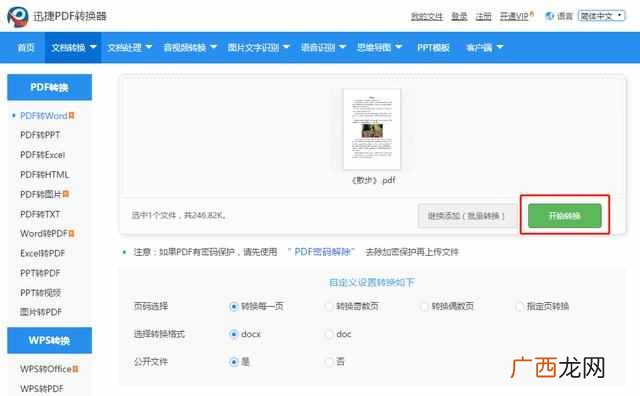This screenshot has height=396, width=640.
Task: Select the 转换奇数页 radio button
Action: click(x=329, y=306)
